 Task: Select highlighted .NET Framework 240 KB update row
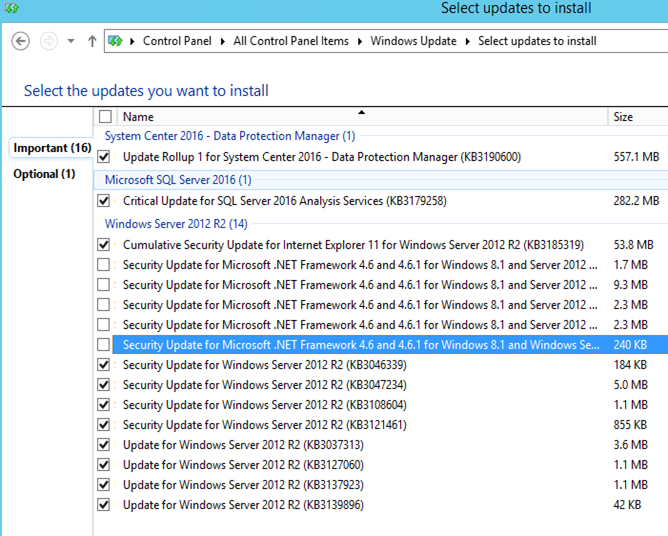pos(390,345)
